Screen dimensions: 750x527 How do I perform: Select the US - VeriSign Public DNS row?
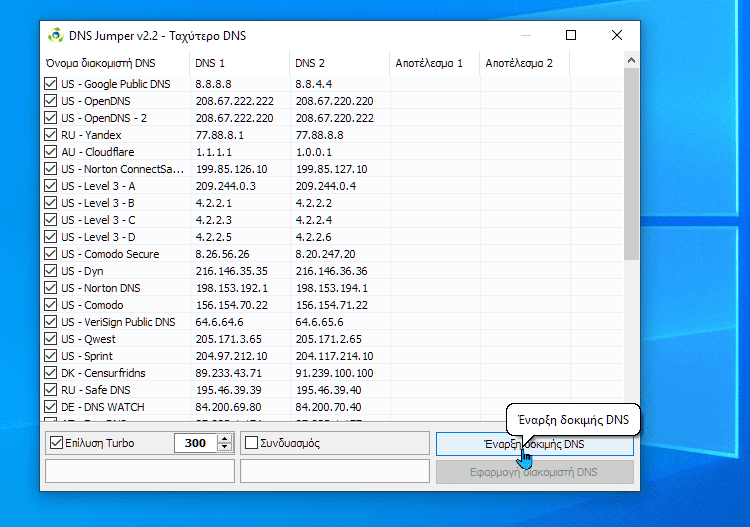(x=118, y=322)
